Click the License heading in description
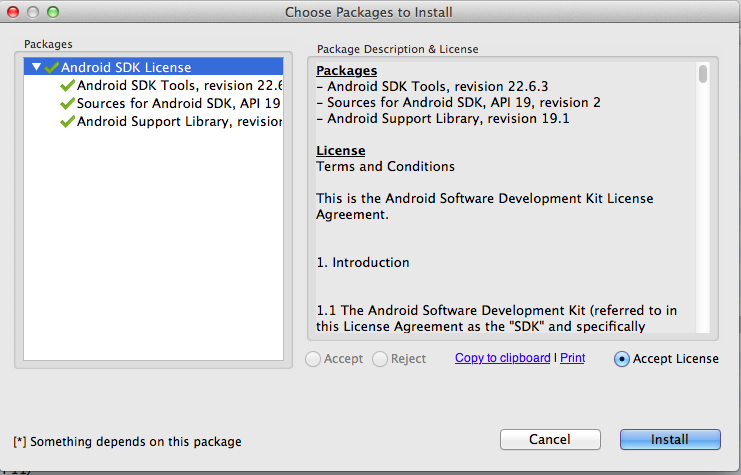Image resolution: width=741 pixels, height=475 pixels. (340, 151)
